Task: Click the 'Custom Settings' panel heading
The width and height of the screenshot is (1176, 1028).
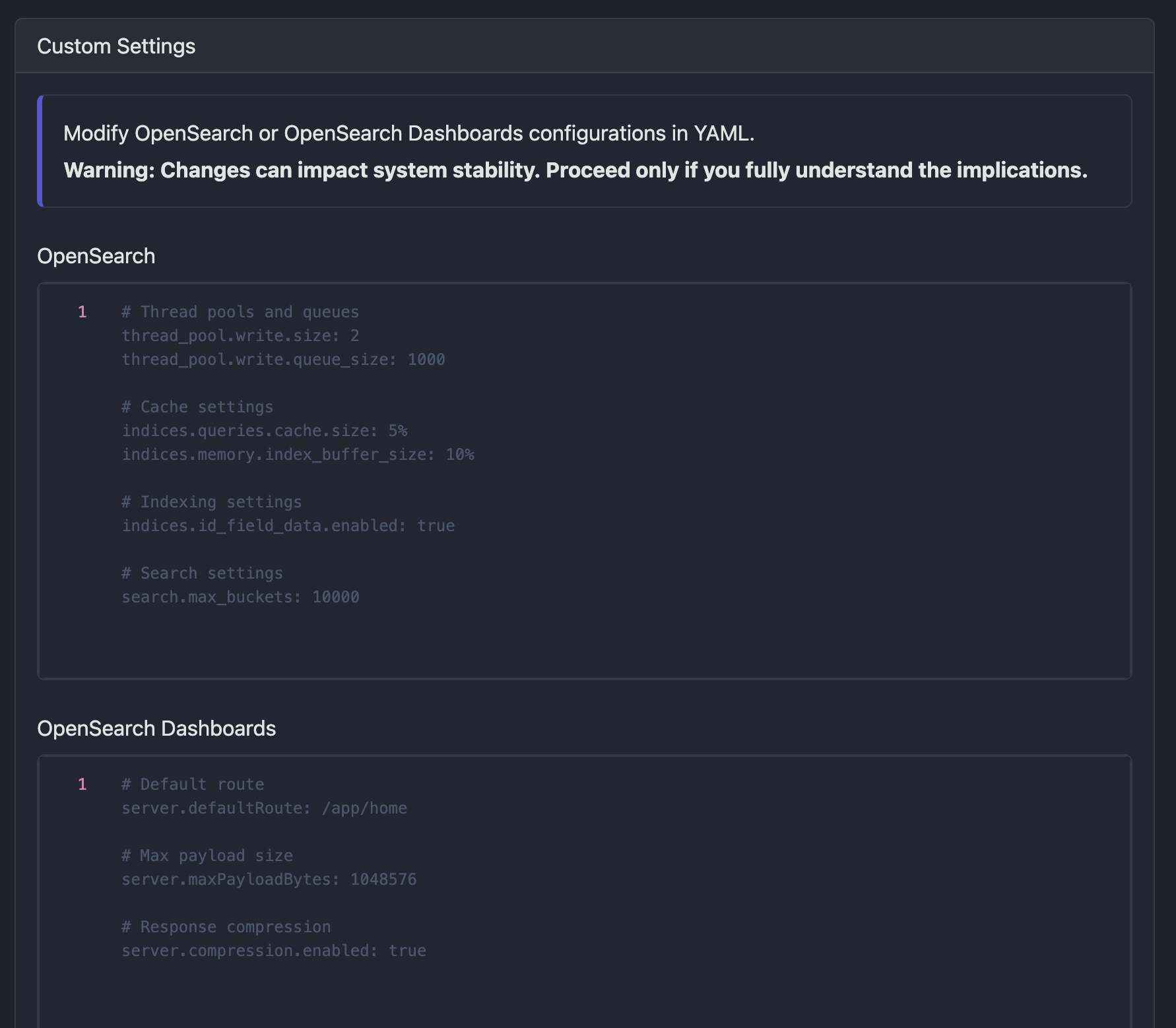Action: (x=116, y=46)
